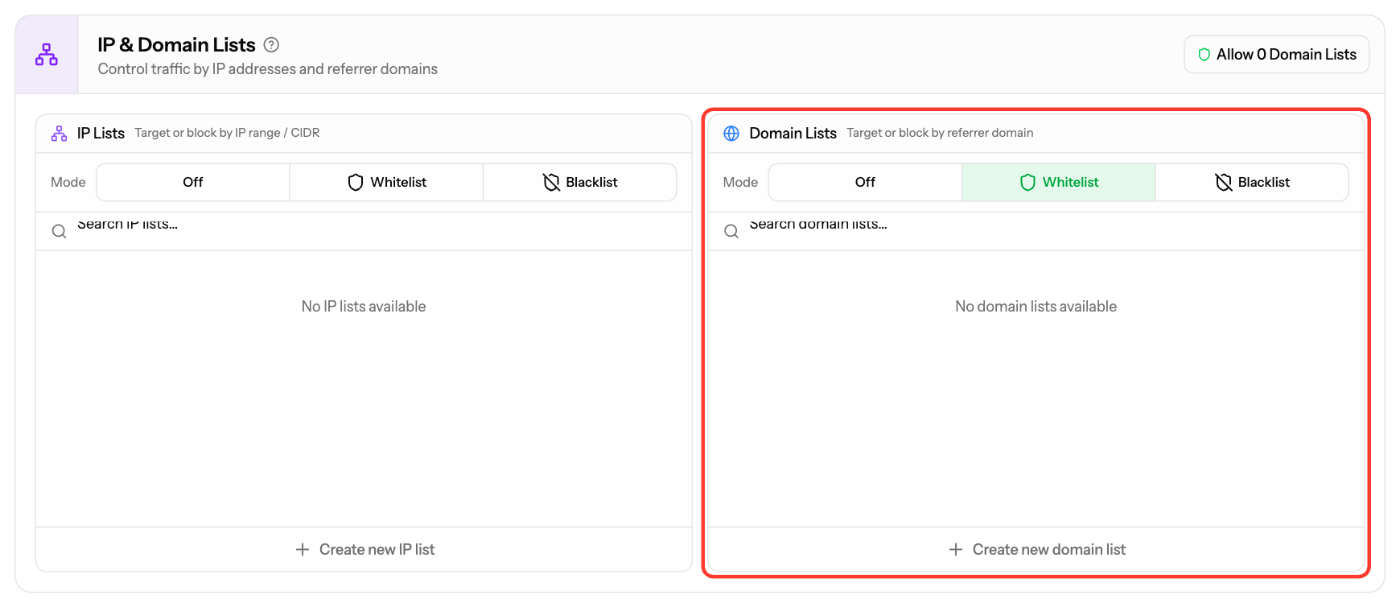Click Create new domain list
The image size is (1400, 607).
coord(1036,549)
